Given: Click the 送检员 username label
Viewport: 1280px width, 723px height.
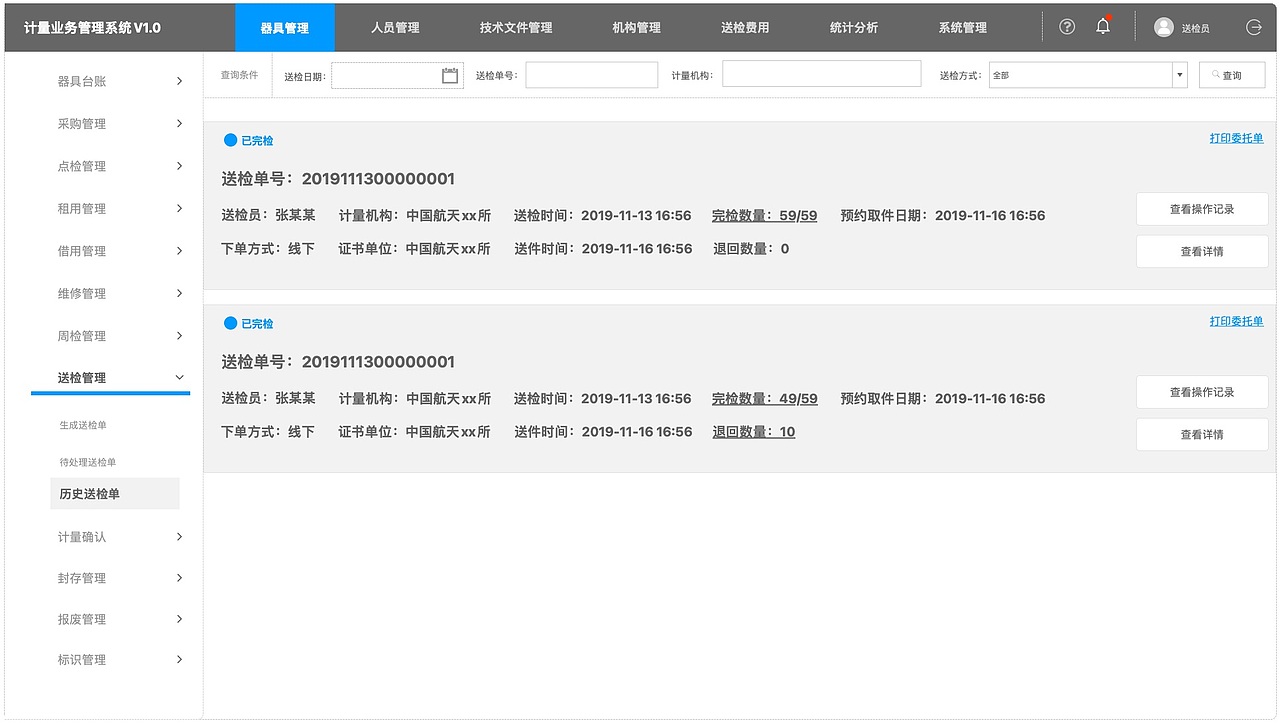Looking at the screenshot, I should [1195, 28].
